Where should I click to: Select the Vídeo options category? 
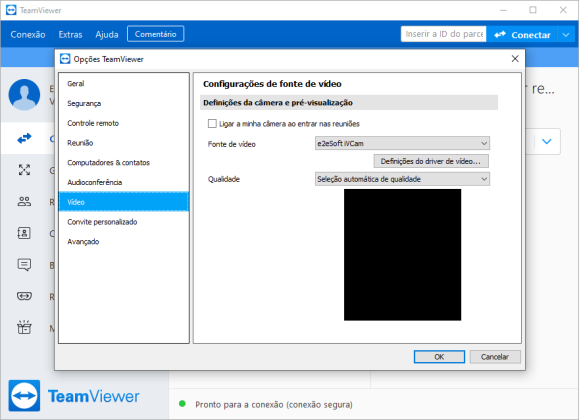coord(124,202)
